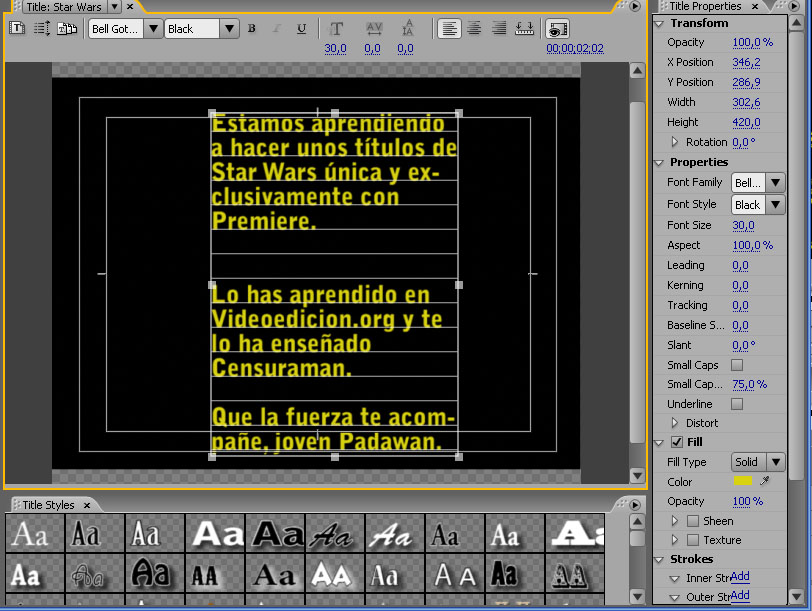Click the yellow fill Color swatch
The width and height of the screenshot is (812, 611).
click(742, 482)
